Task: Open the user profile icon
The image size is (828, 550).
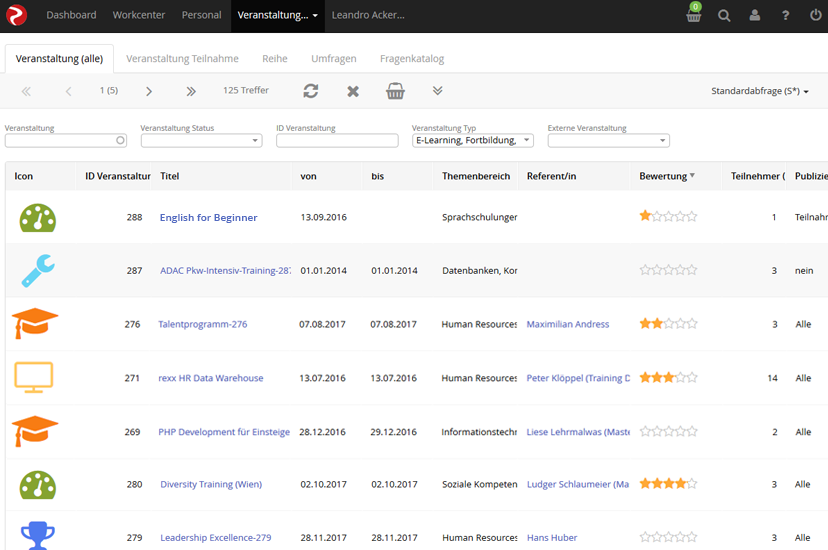Action: (x=755, y=16)
